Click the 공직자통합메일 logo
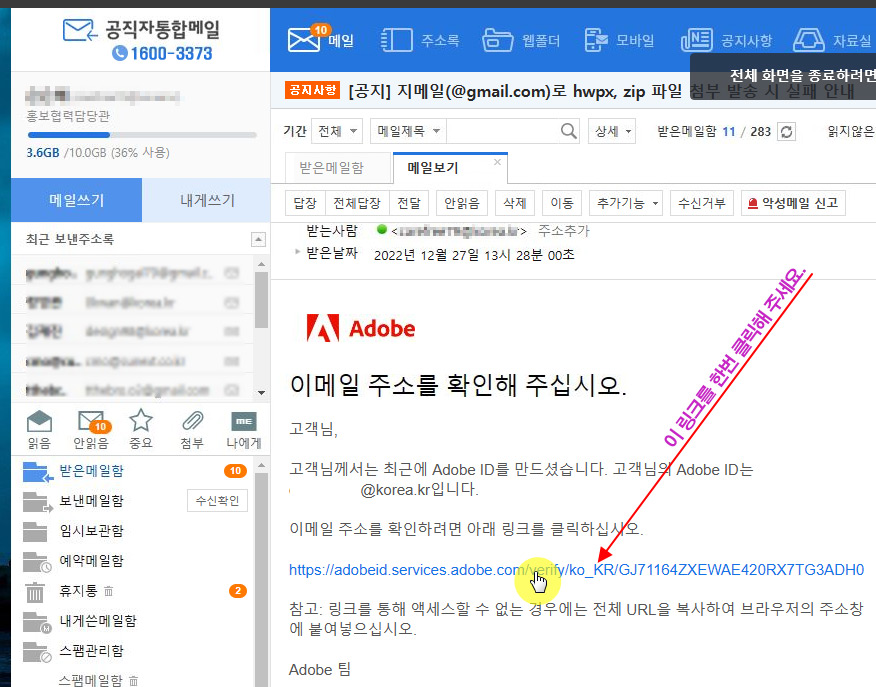The width and height of the screenshot is (876, 687). pyautogui.click(x=141, y=30)
